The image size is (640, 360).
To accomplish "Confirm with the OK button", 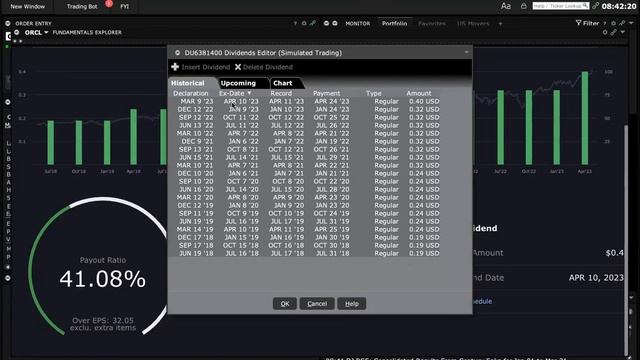I will [x=285, y=304].
